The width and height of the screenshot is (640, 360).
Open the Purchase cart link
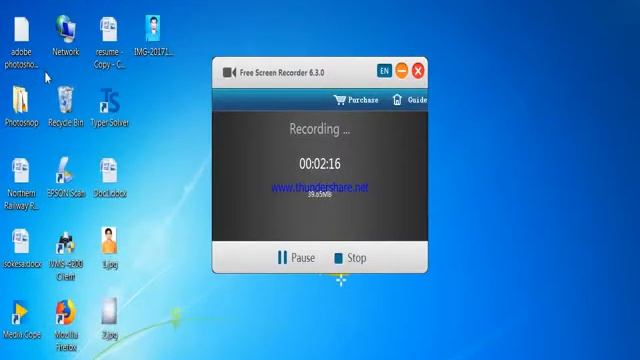tap(356, 100)
